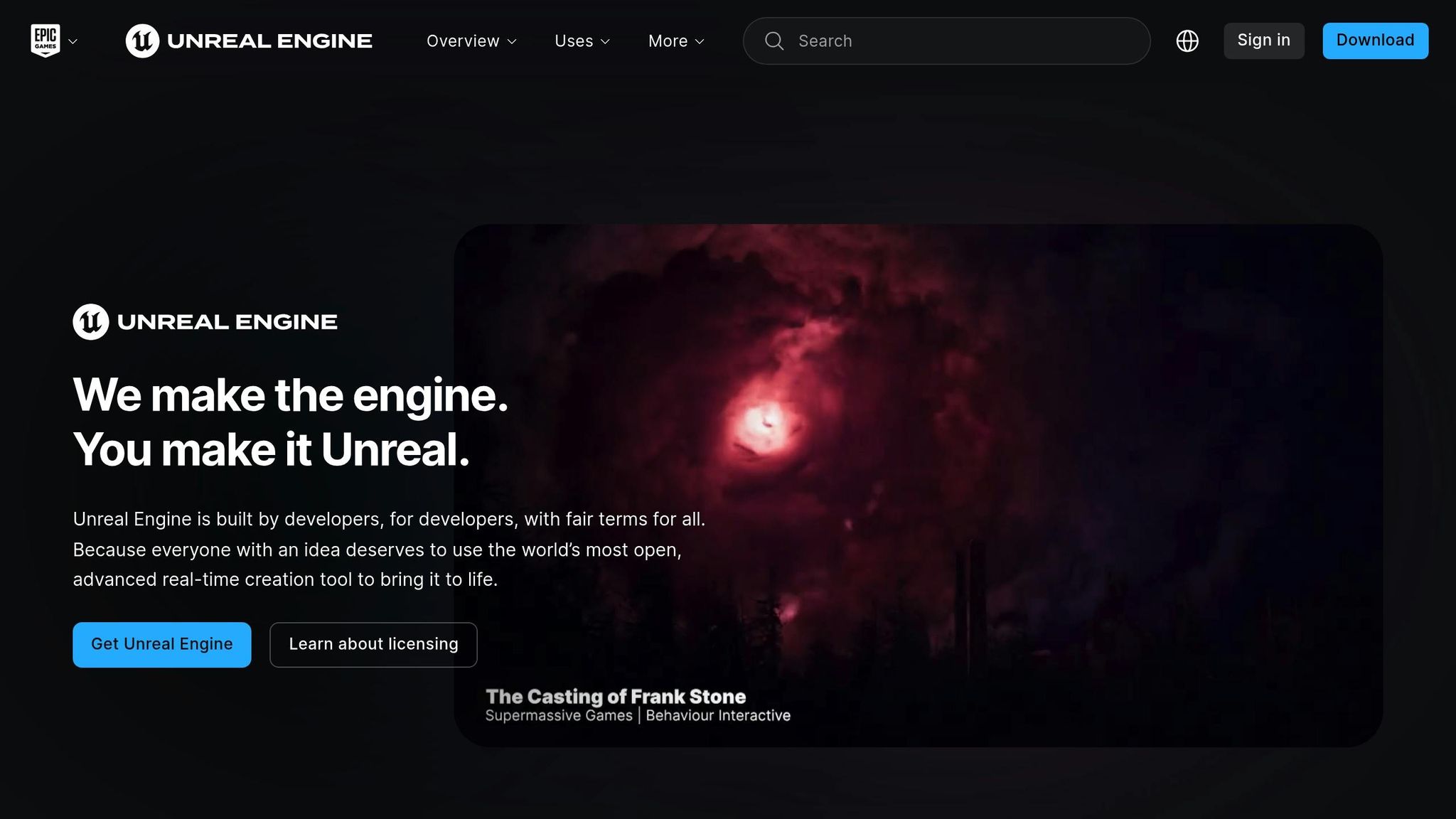Select the Uses menu item
Screen dimensions: 1456x819
pos(574,41)
